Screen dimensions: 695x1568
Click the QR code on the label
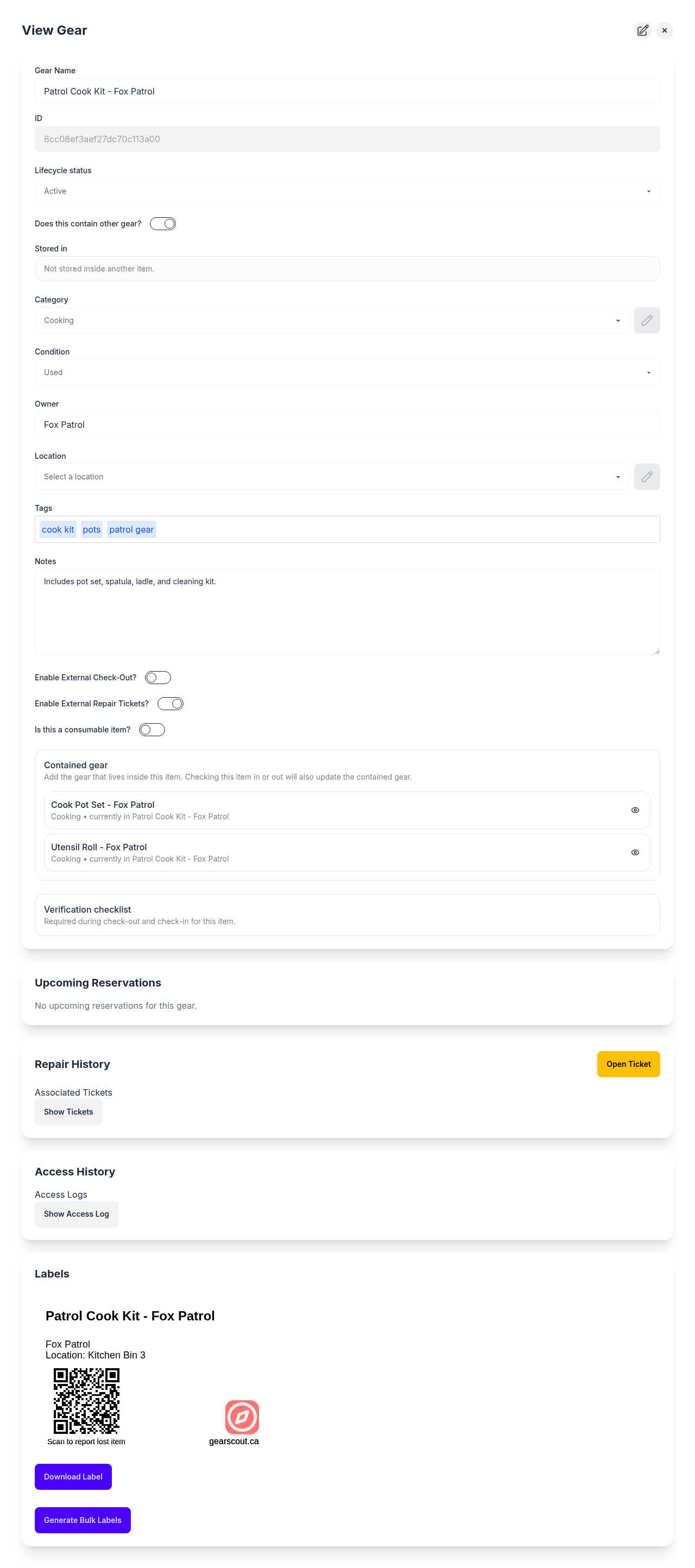coord(86,1401)
